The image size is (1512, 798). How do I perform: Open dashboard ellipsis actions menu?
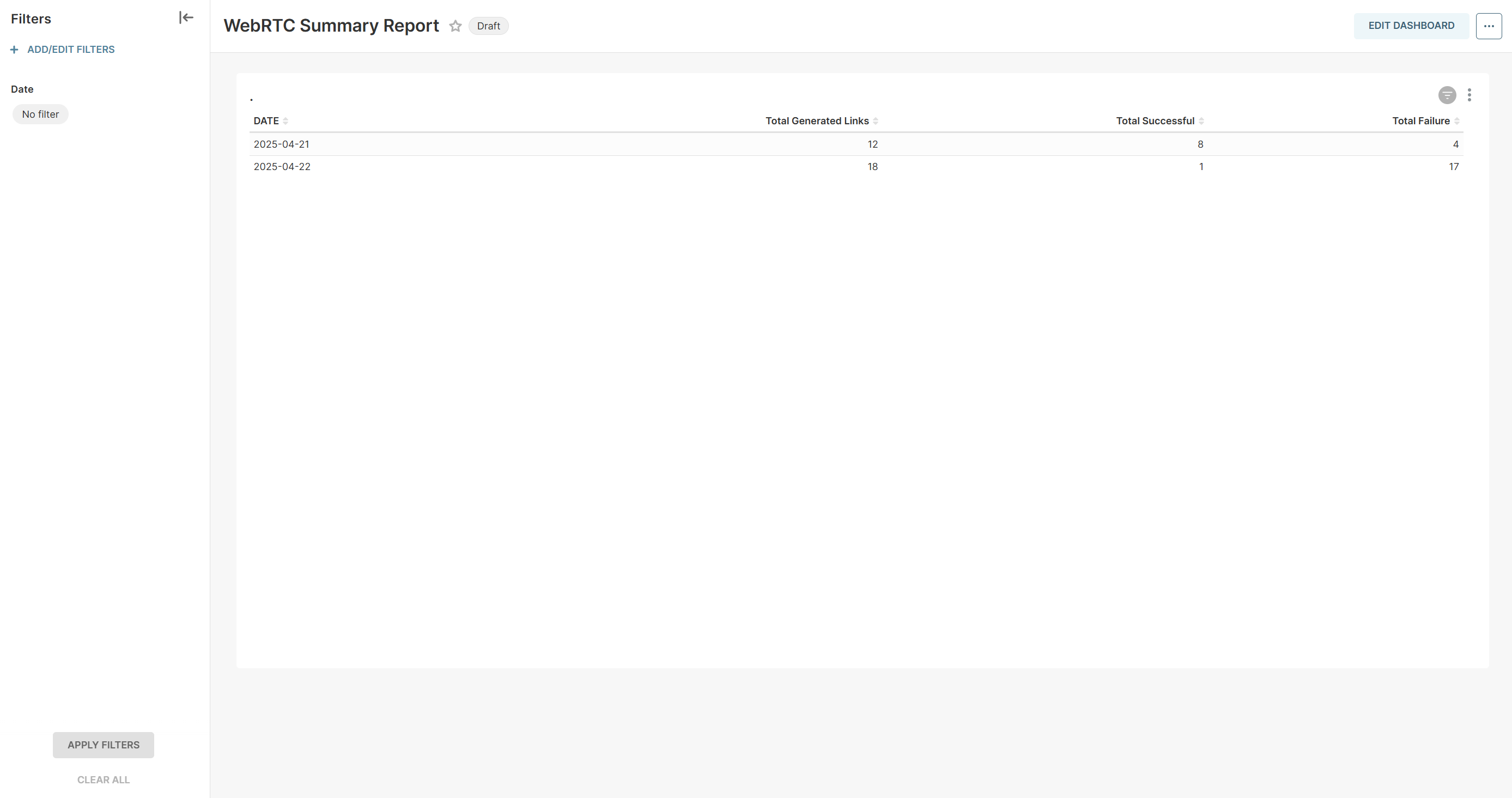[x=1489, y=26]
